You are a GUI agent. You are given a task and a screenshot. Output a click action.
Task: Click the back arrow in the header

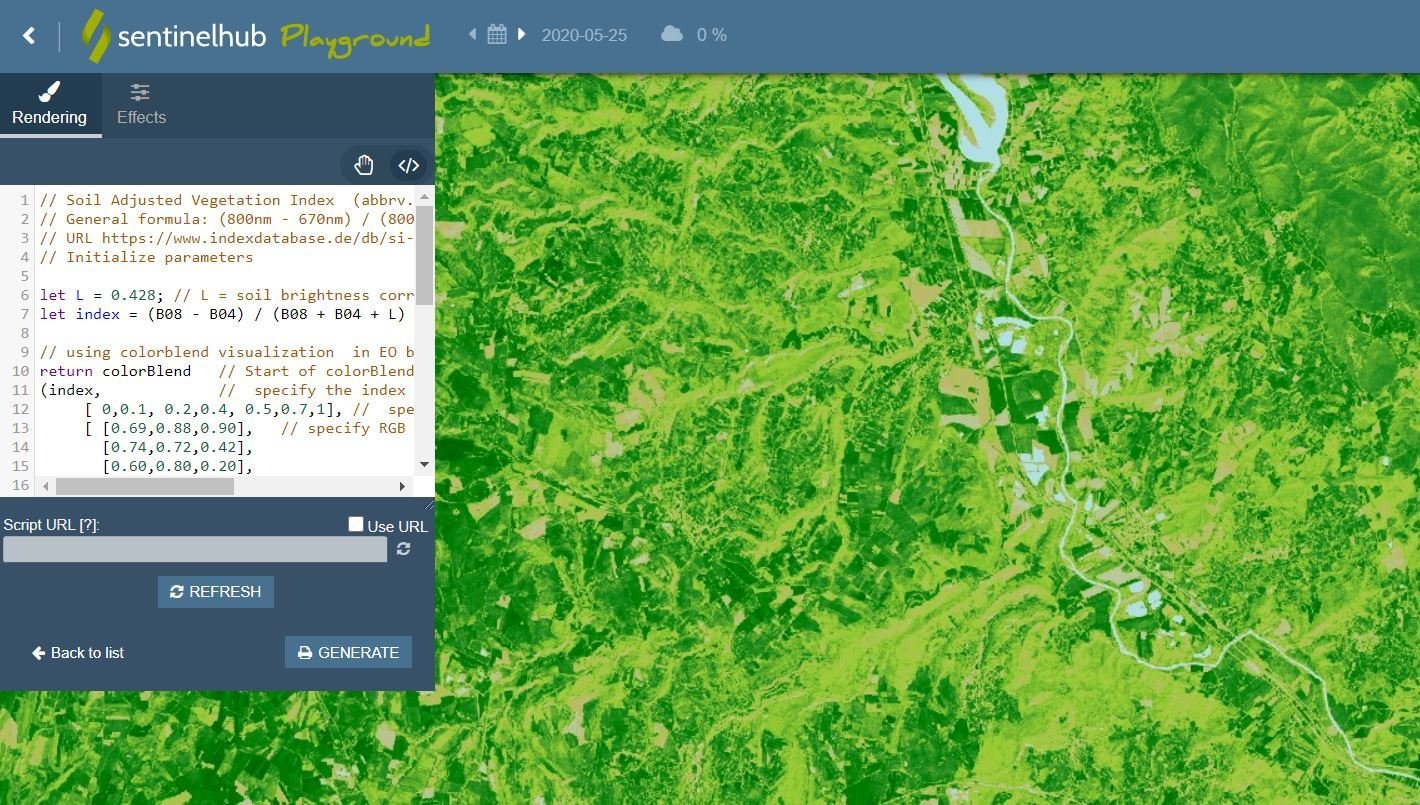[29, 36]
